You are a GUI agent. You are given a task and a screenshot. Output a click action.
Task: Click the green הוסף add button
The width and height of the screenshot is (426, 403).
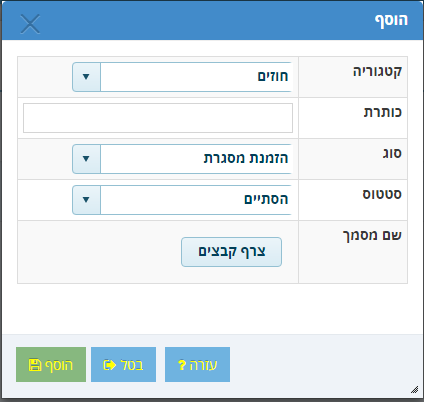coord(51,365)
